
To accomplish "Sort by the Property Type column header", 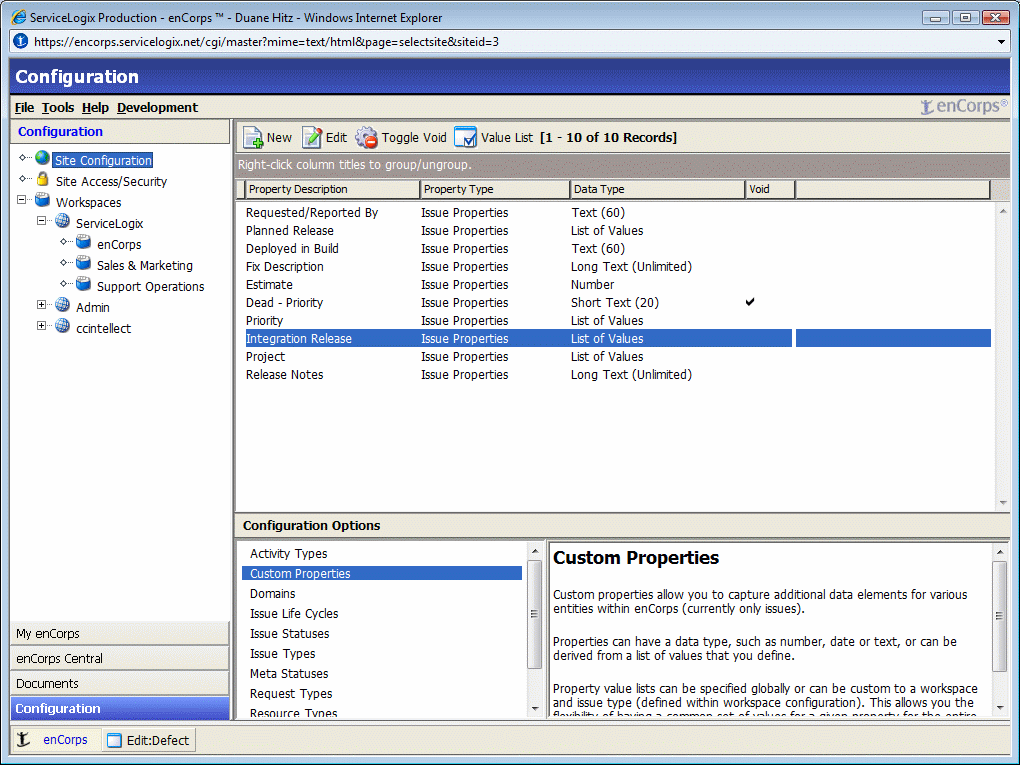I will click(494, 189).
